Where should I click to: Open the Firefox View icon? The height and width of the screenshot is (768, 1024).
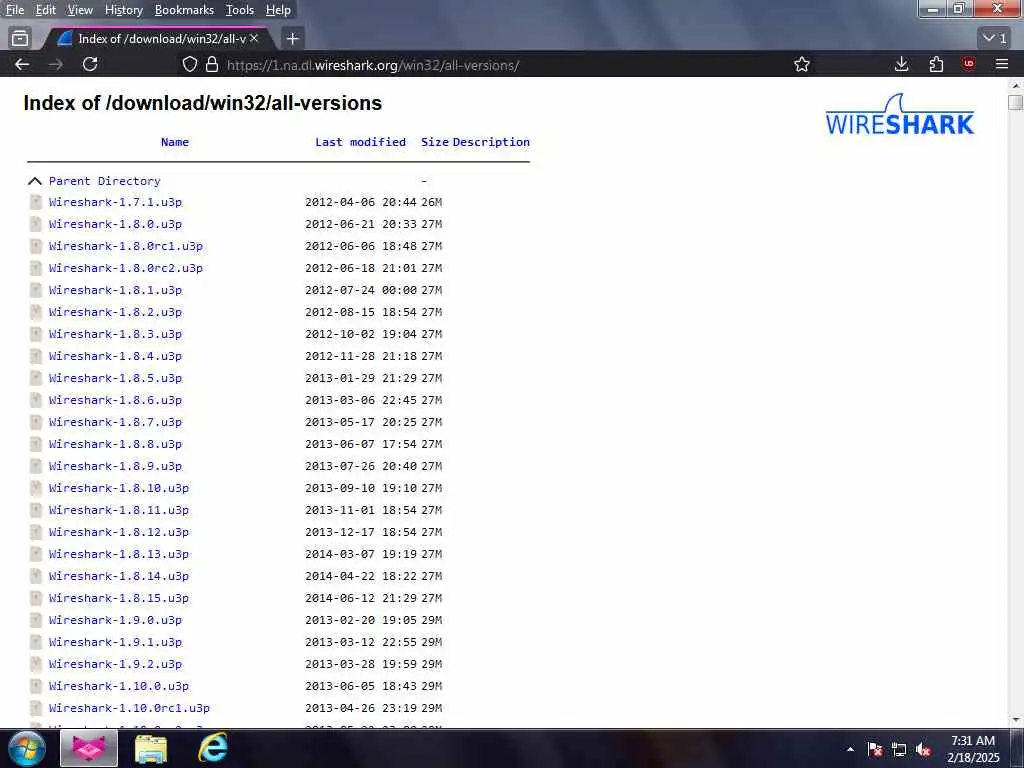pos(20,39)
